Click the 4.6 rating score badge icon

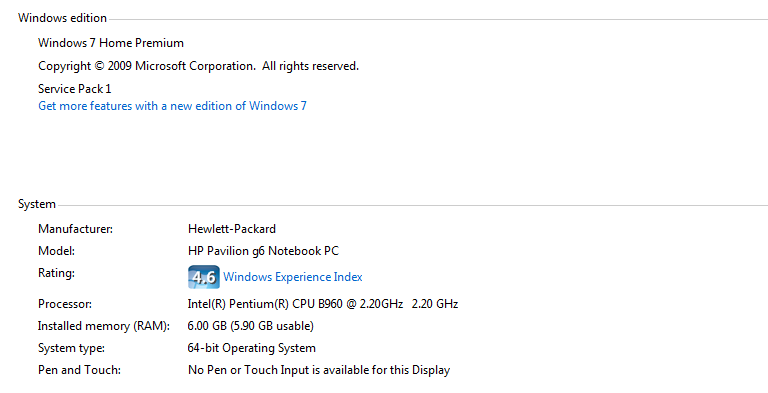[204, 277]
